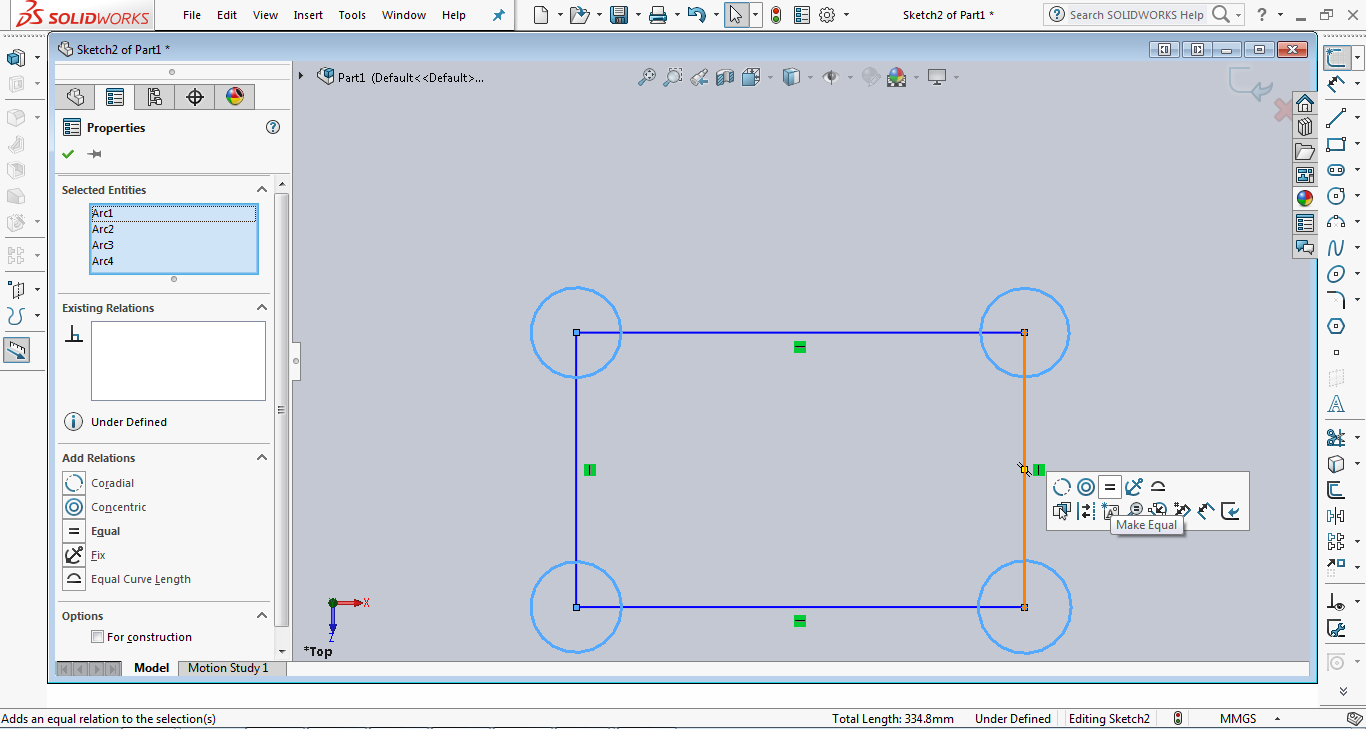This screenshot has height=729, width=1366.
Task: Pin the Properties panel open
Action: 95,154
